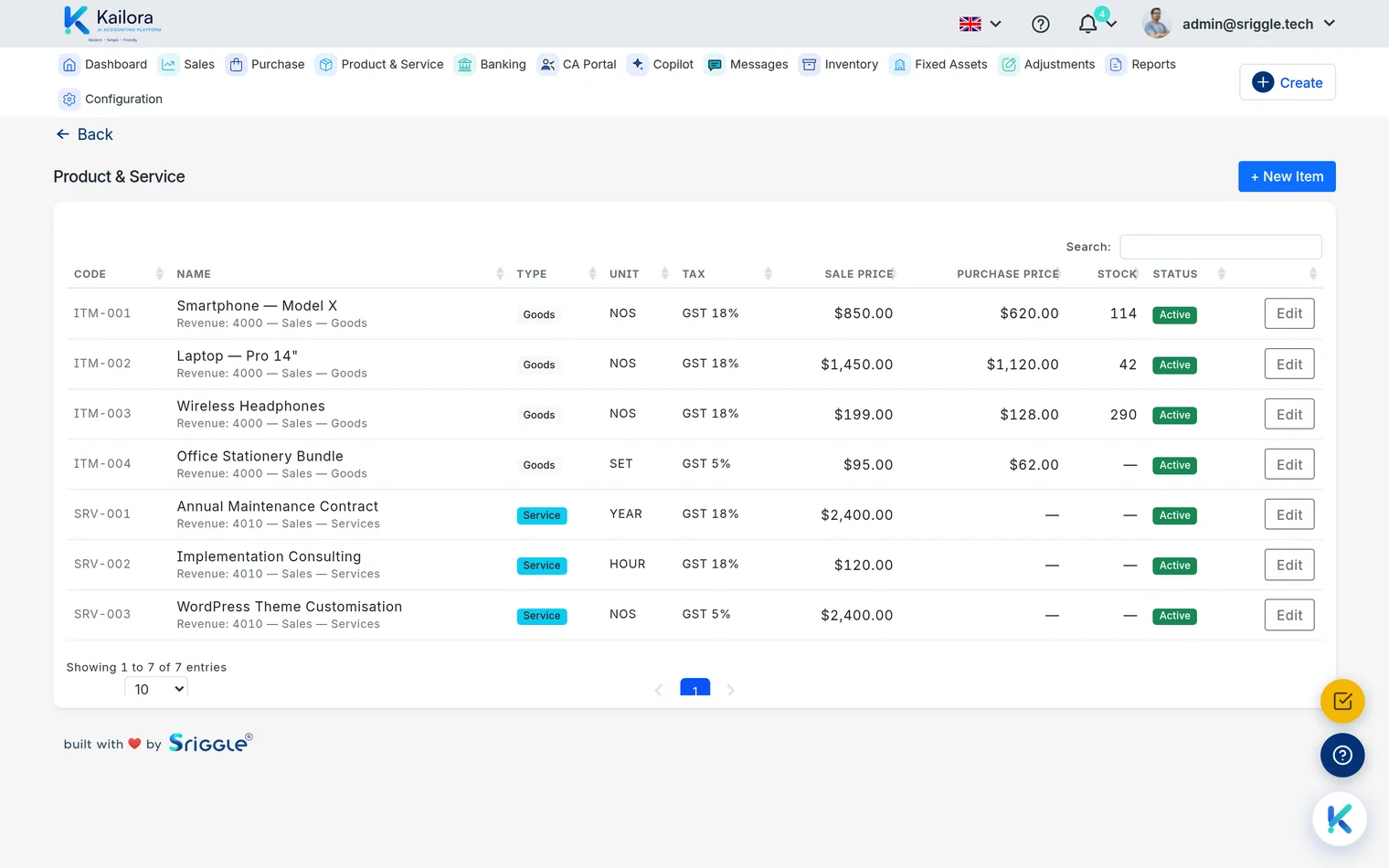Go to Reports menu item
This screenshot has width=1389, height=868.
click(x=1141, y=65)
